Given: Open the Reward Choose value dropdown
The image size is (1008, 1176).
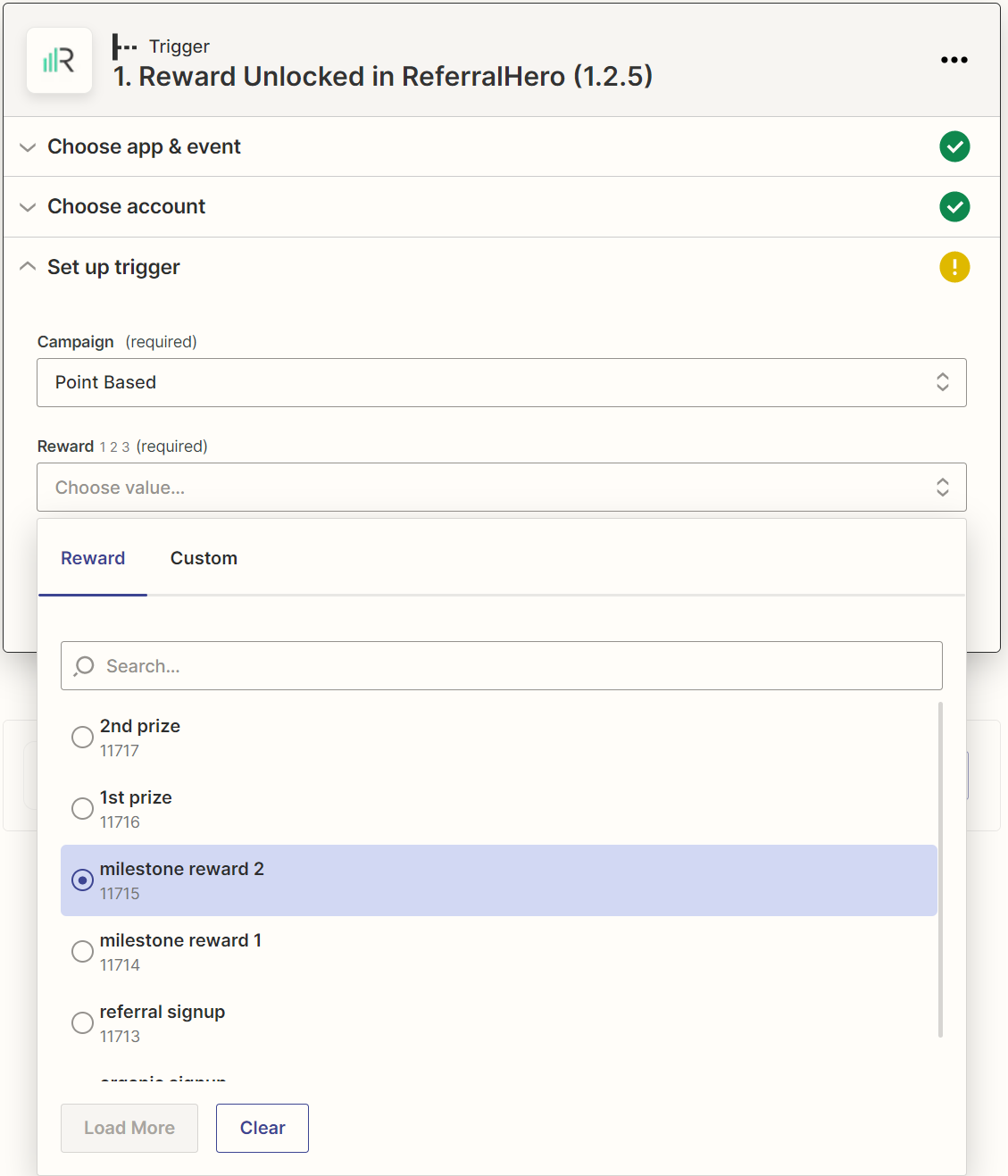Looking at the screenshot, I should 501,488.
